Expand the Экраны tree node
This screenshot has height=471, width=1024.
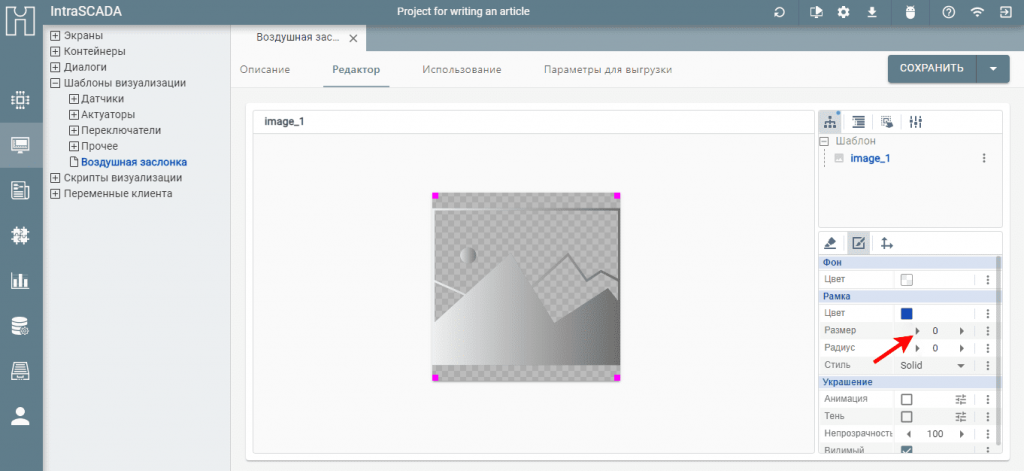pyautogui.click(x=56, y=35)
